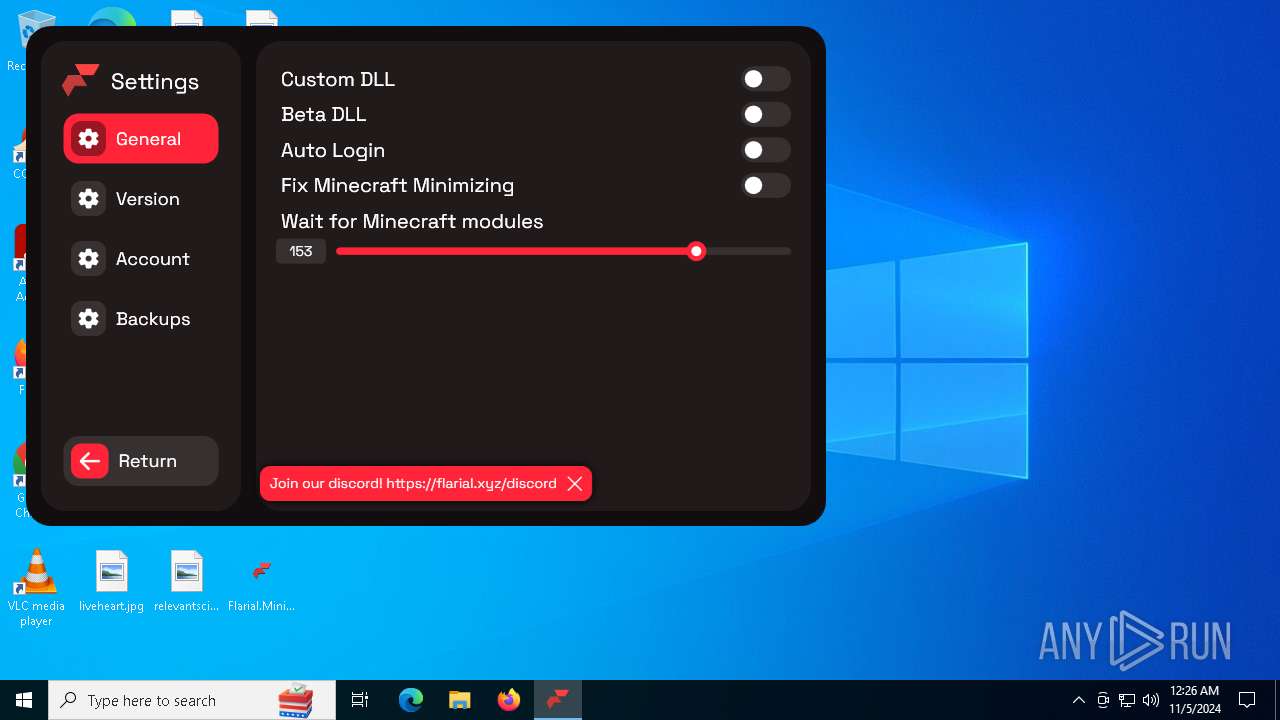Click the Wait for Minecraft modules label

coord(412,221)
